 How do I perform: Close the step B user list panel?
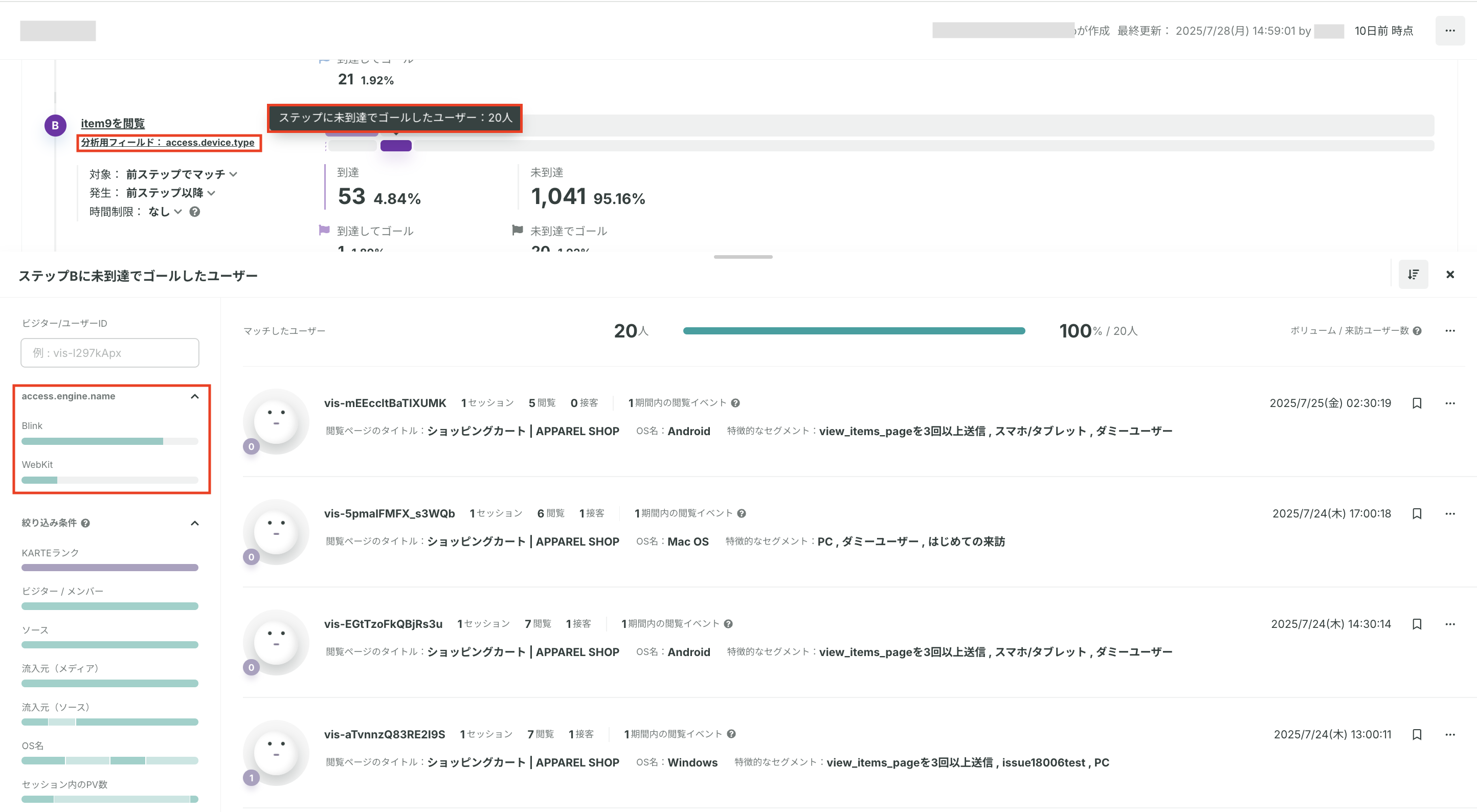(x=1450, y=275)
